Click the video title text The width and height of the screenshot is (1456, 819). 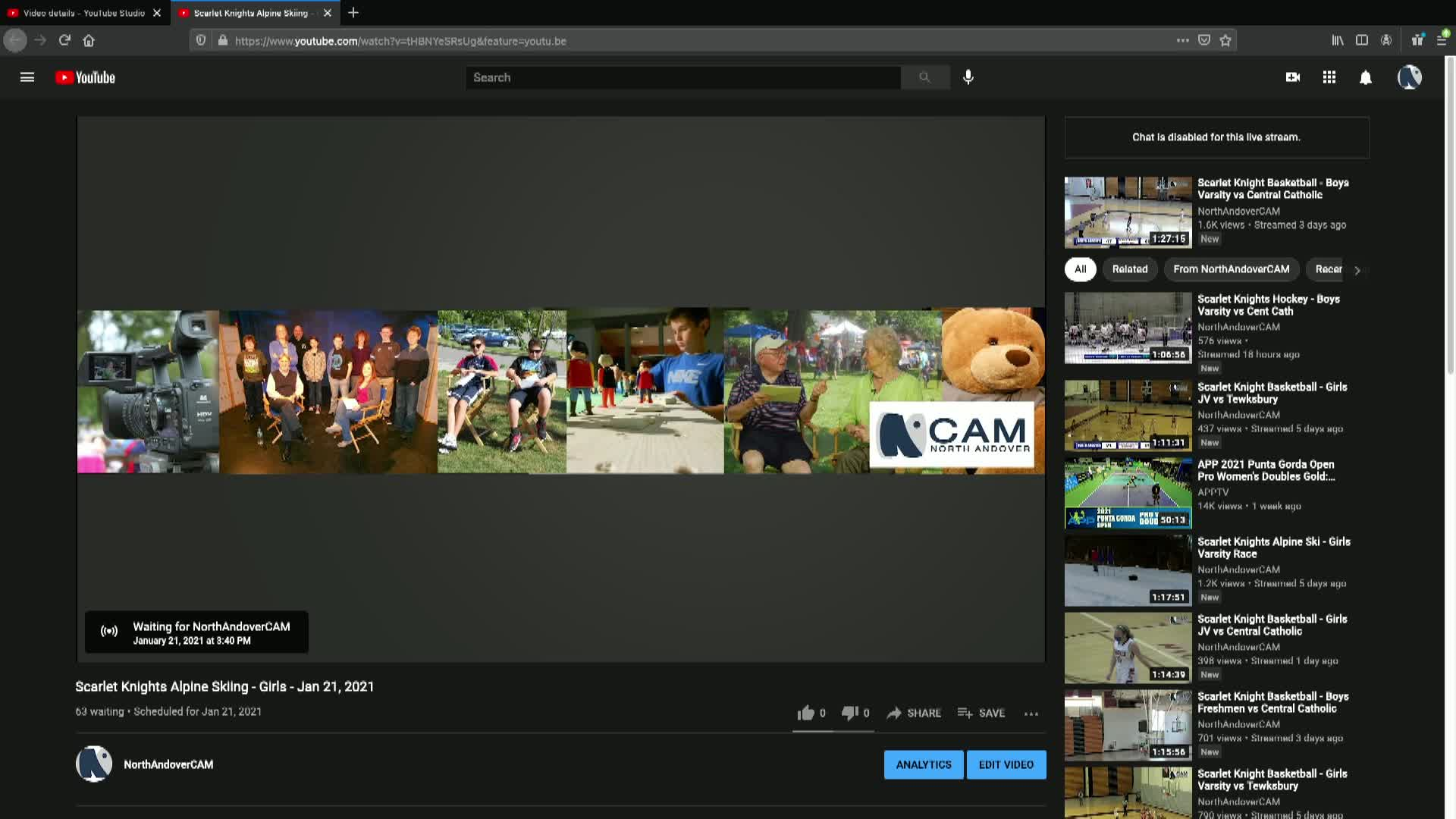click(224, 686)
